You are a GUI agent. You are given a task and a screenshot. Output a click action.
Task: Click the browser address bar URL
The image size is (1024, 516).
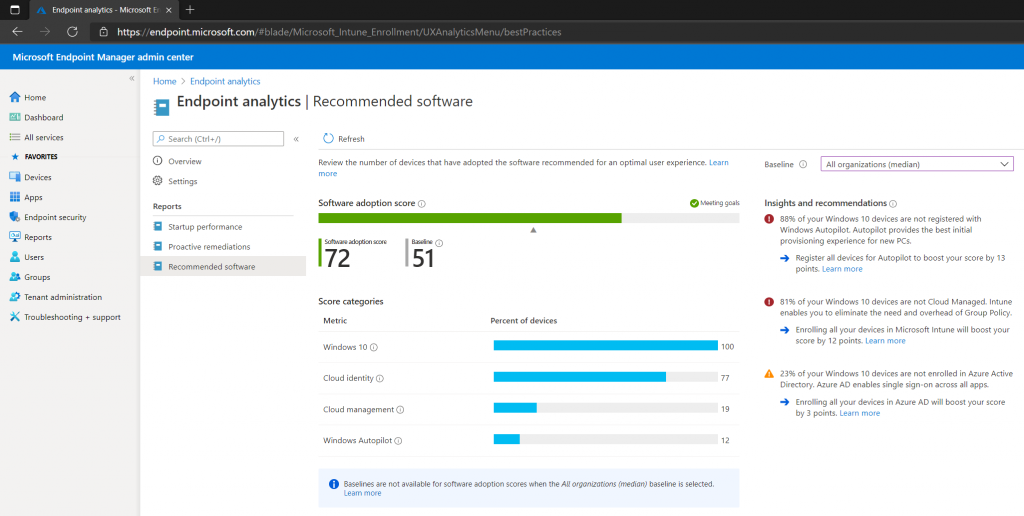tap(339, 31)
